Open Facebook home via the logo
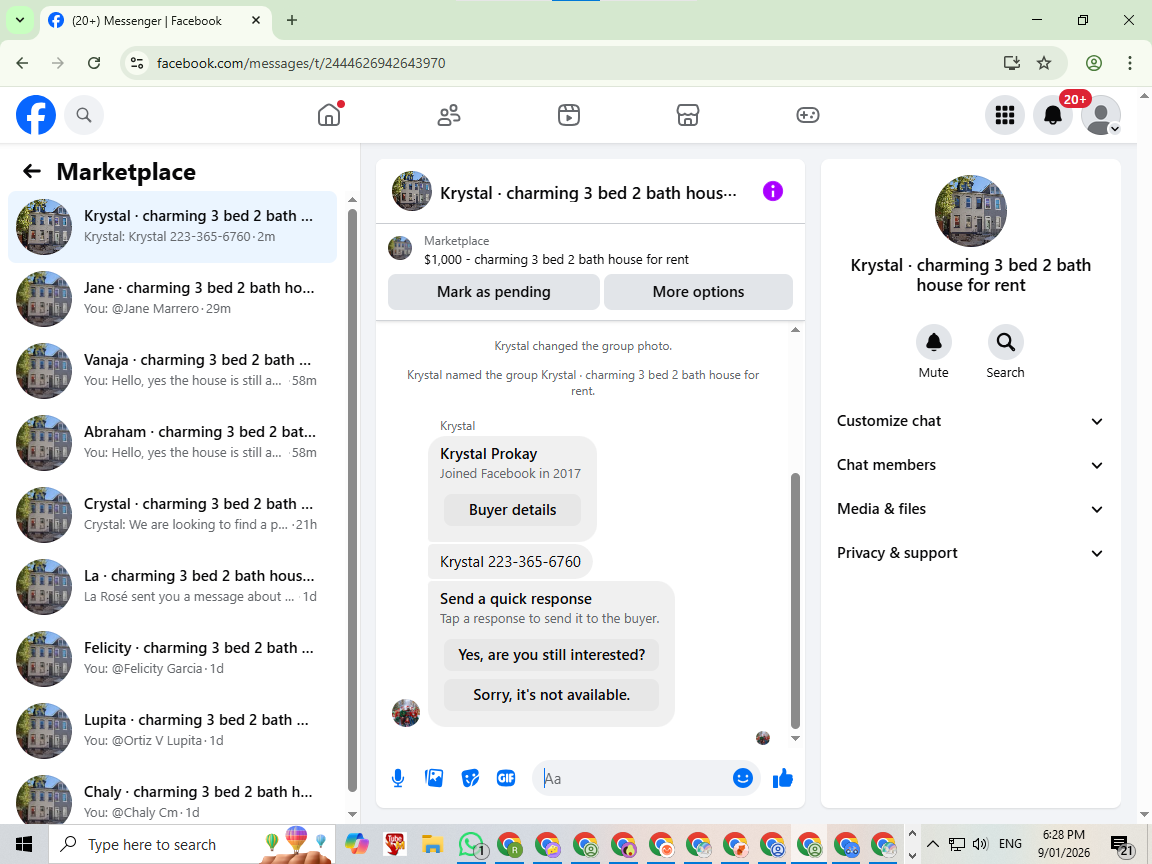Image resolution: width=1152 pixels, height=864 pixels. click(x=36, y=115)
